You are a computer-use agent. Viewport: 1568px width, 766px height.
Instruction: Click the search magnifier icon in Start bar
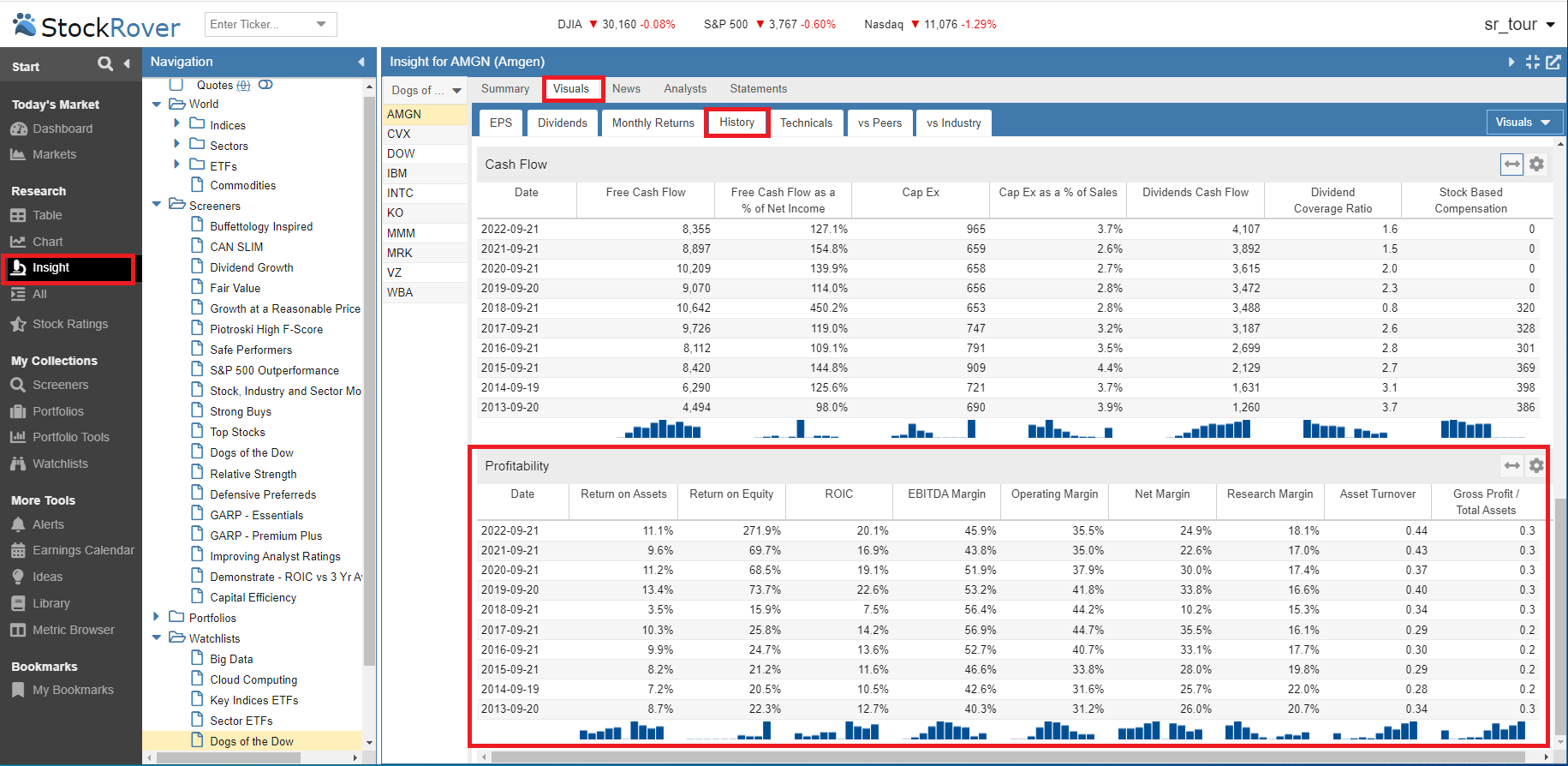click(x=105, y=63)
